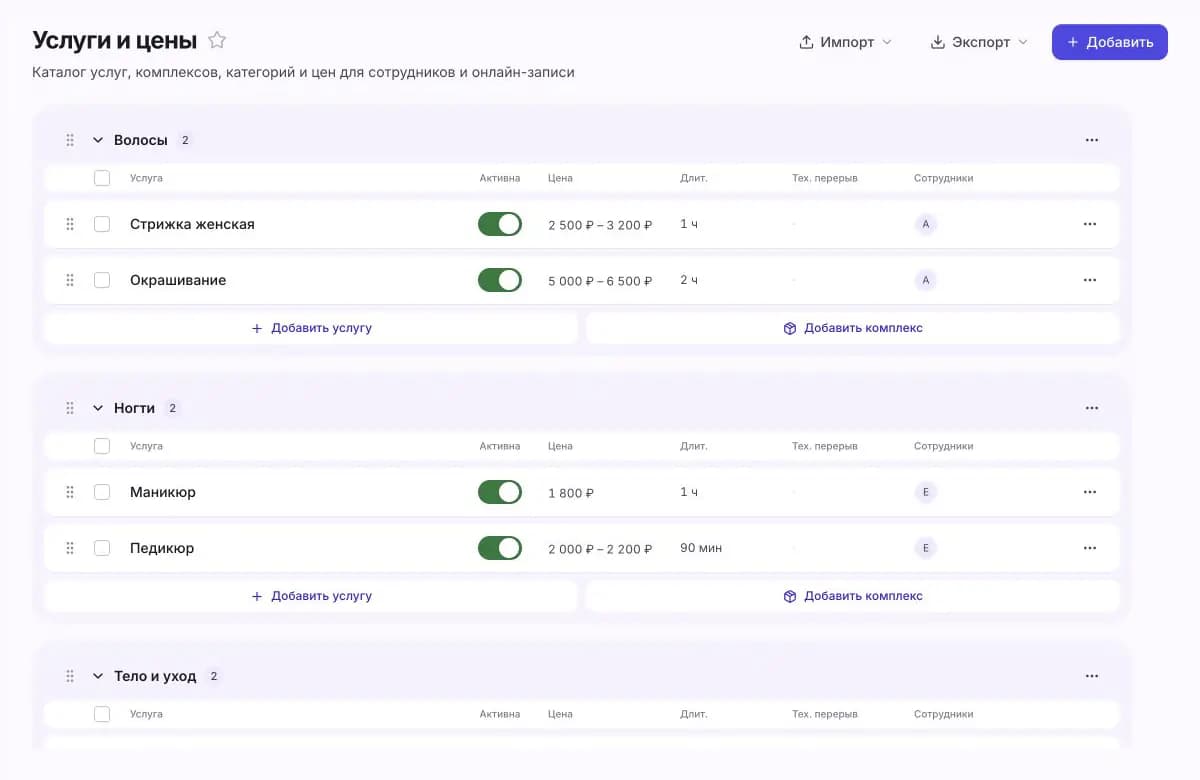Open the Экспорт dropdown
The width and height of the screenshot is (1200, 780).
[x=978, y=42]
